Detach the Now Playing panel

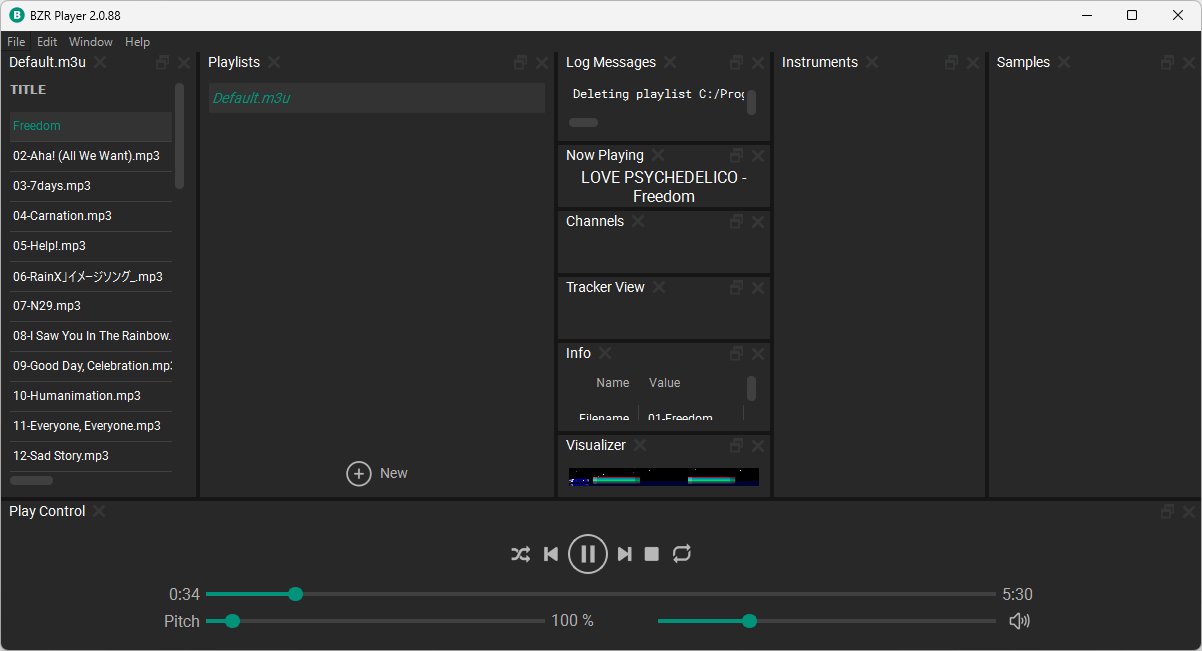pyautogui.click(x=736, y=156)
